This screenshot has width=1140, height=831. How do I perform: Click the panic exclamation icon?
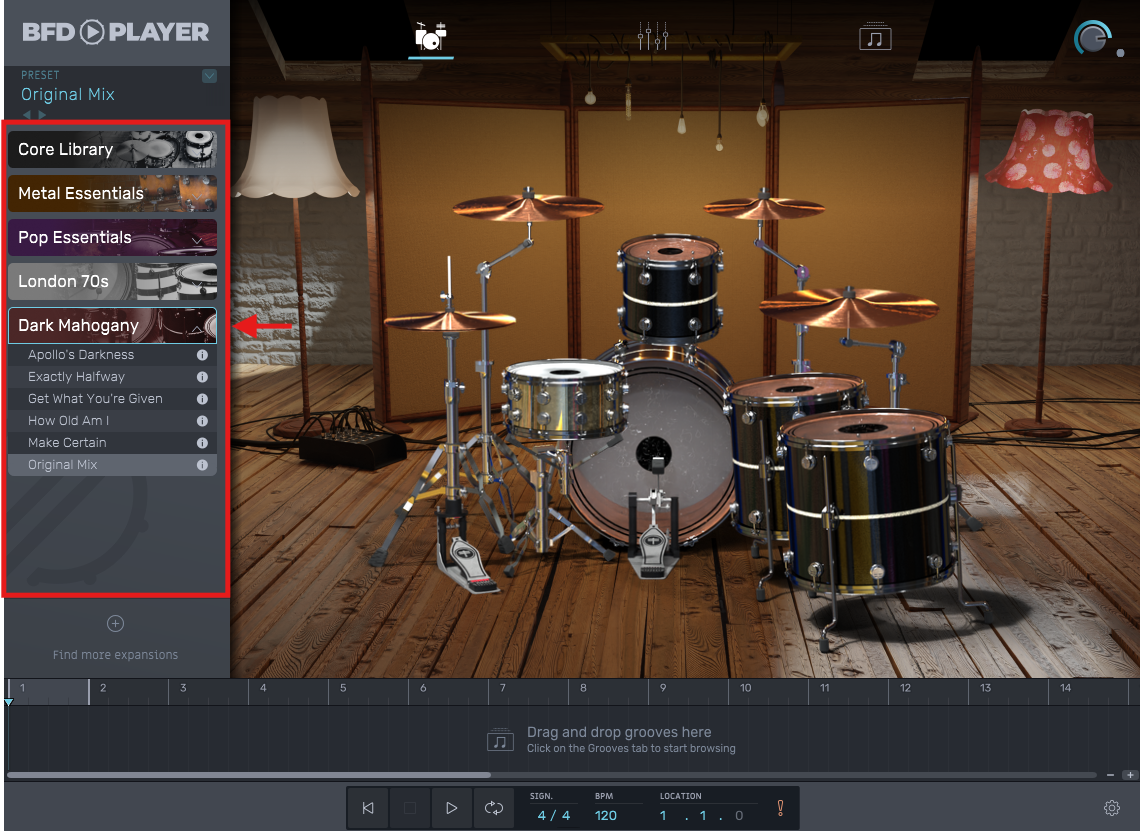tap(780, 808)
